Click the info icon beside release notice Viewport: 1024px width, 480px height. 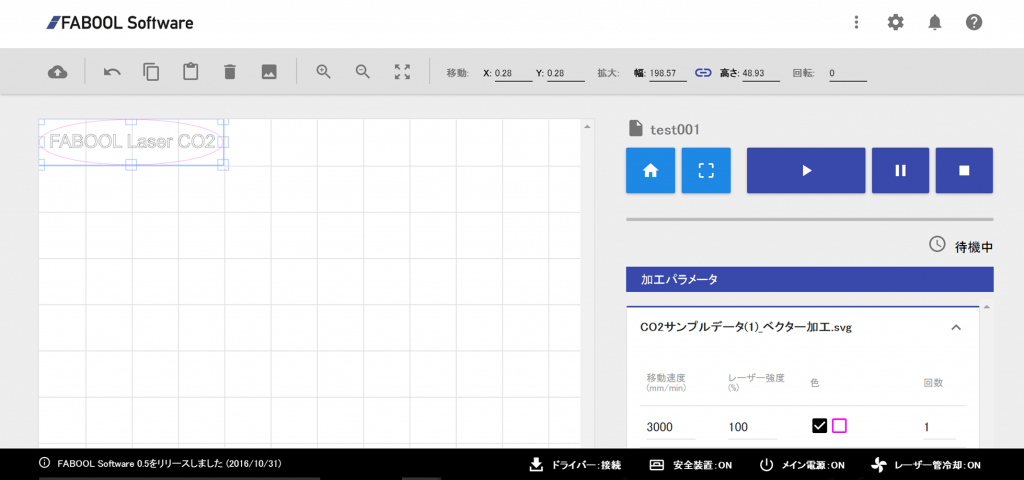(44, 463)
